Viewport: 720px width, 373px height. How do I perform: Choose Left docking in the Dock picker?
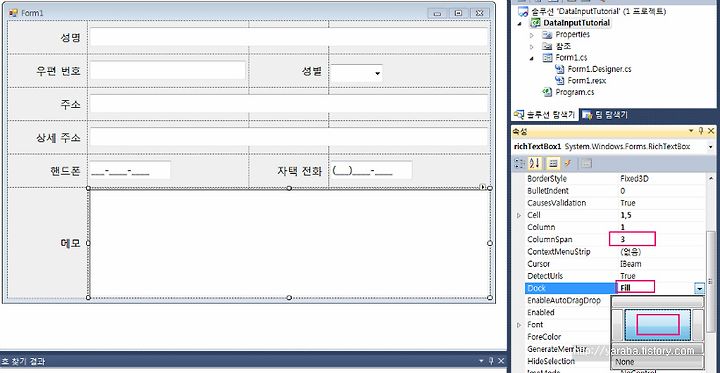pos(618,325)
